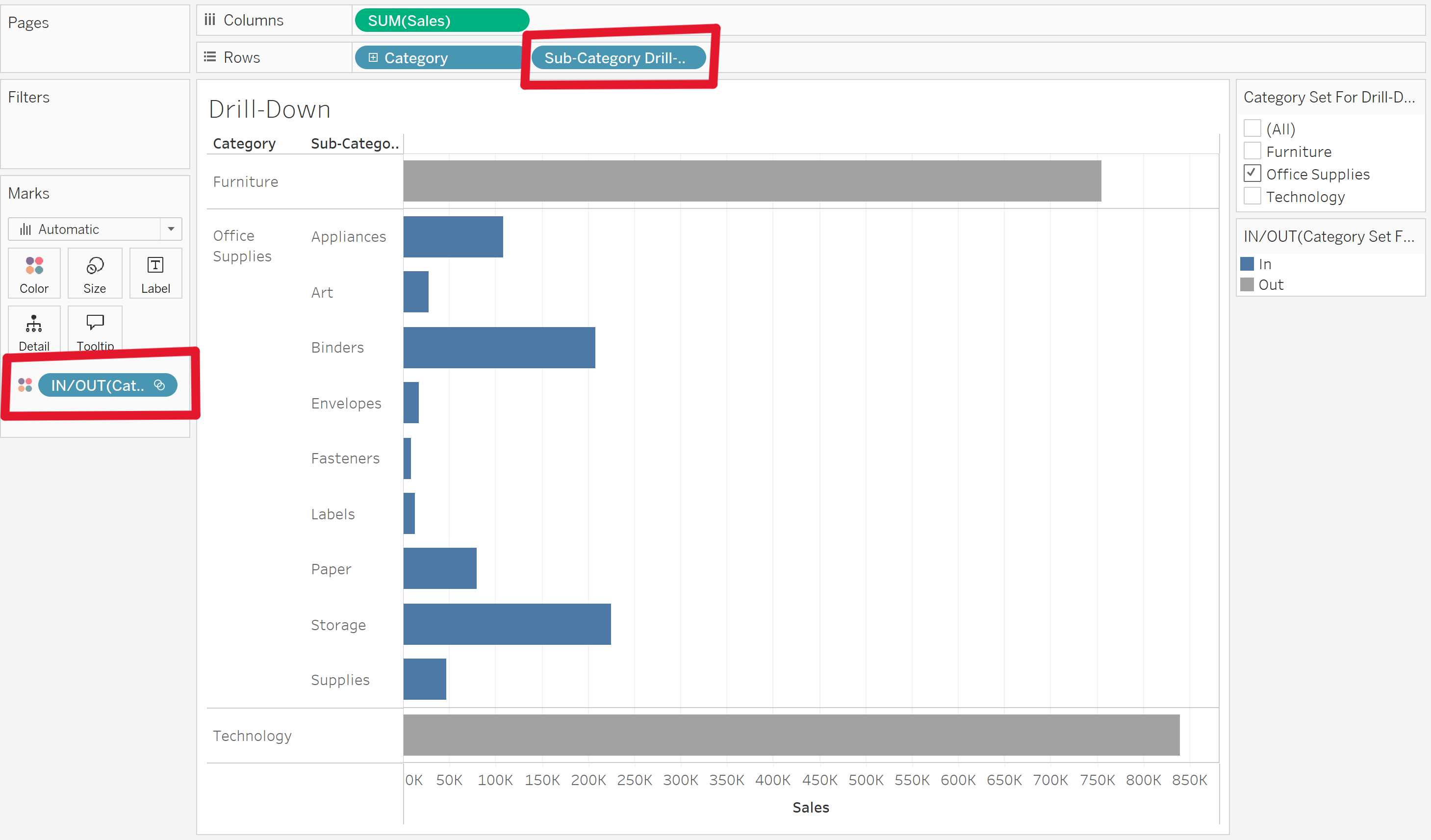
Task: Click the blue In legend swatch
Action: click(x=1247, y=264)
